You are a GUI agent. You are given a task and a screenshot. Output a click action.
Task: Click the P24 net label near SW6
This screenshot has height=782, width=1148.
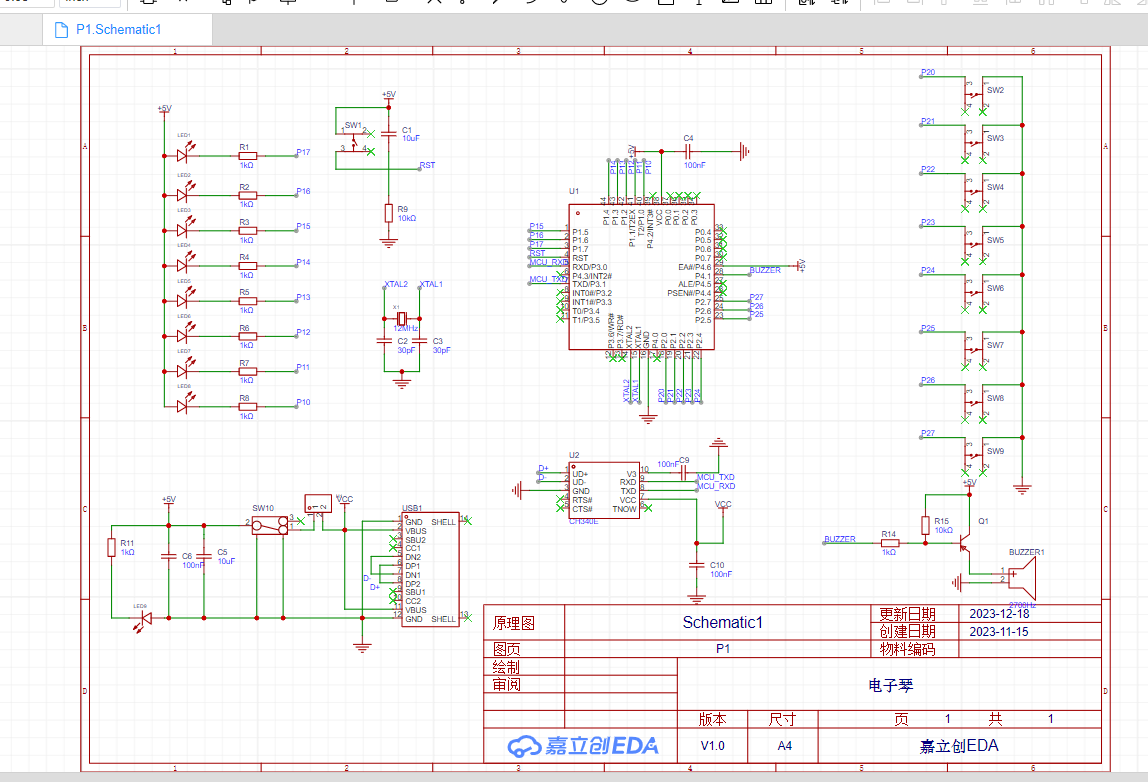point(928,270)
